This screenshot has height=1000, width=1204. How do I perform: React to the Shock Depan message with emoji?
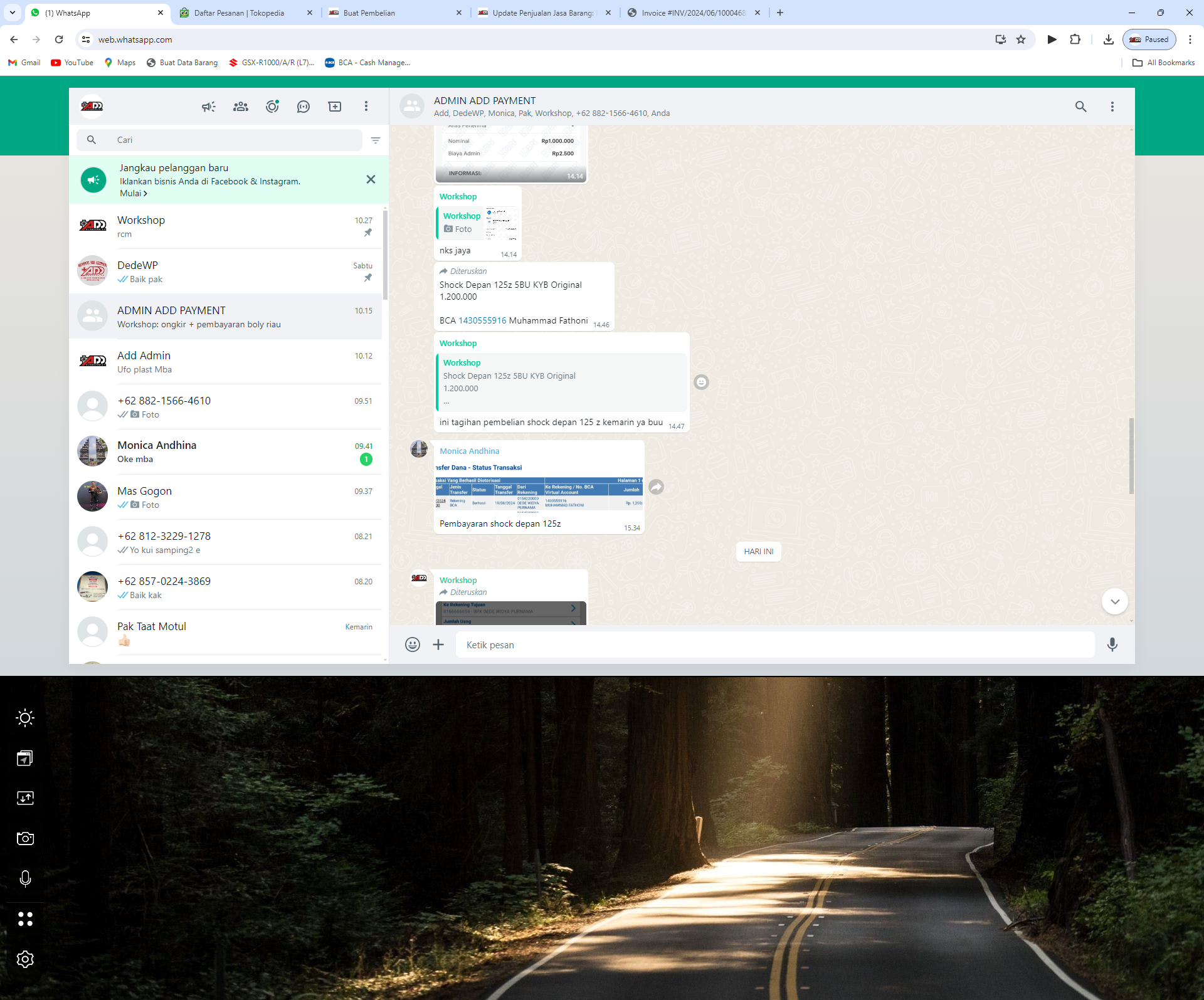(701, 382)
